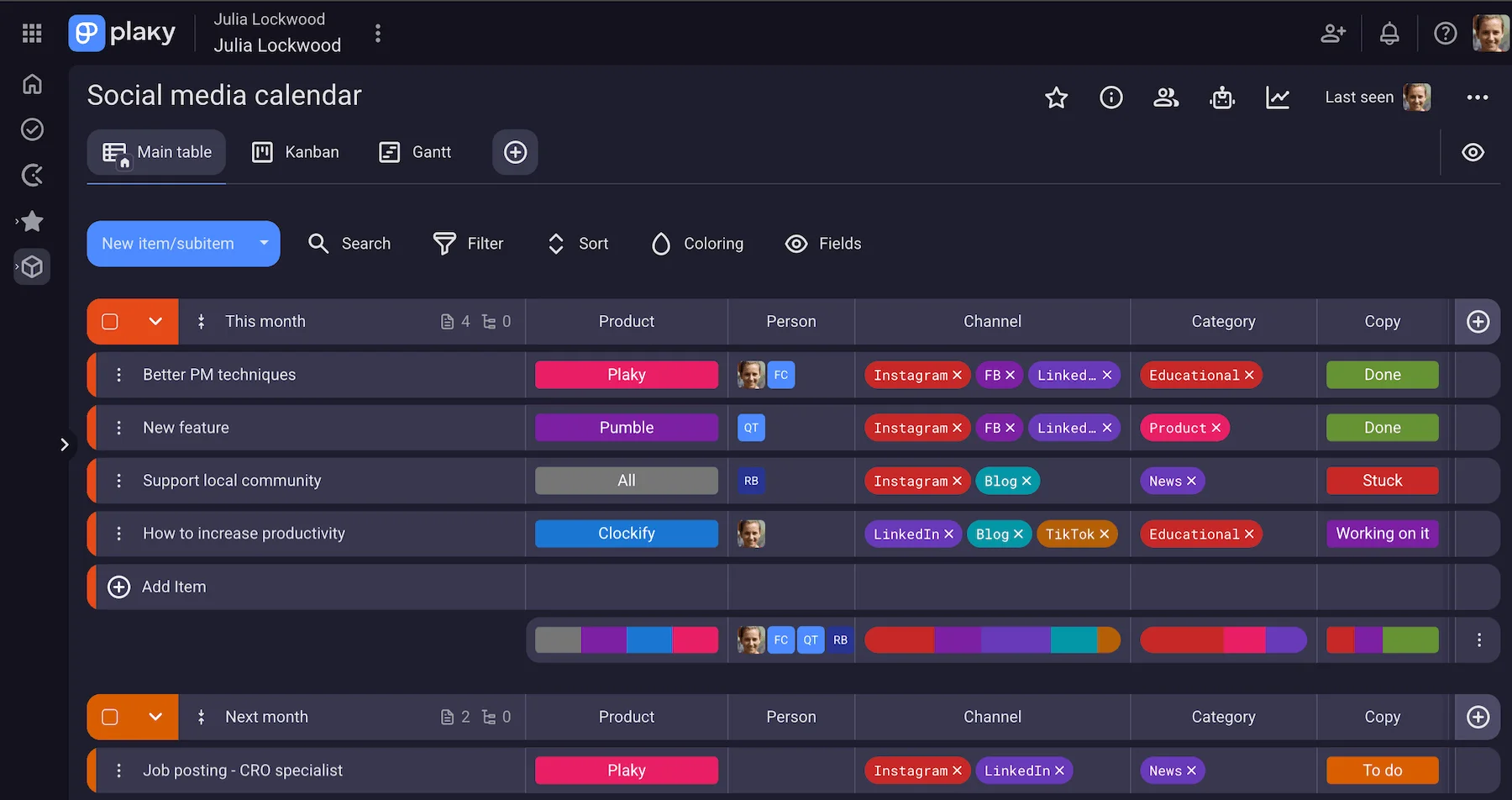Open Sort options
This screenshot has height=800, width=1512.
[x=577, y=244]
